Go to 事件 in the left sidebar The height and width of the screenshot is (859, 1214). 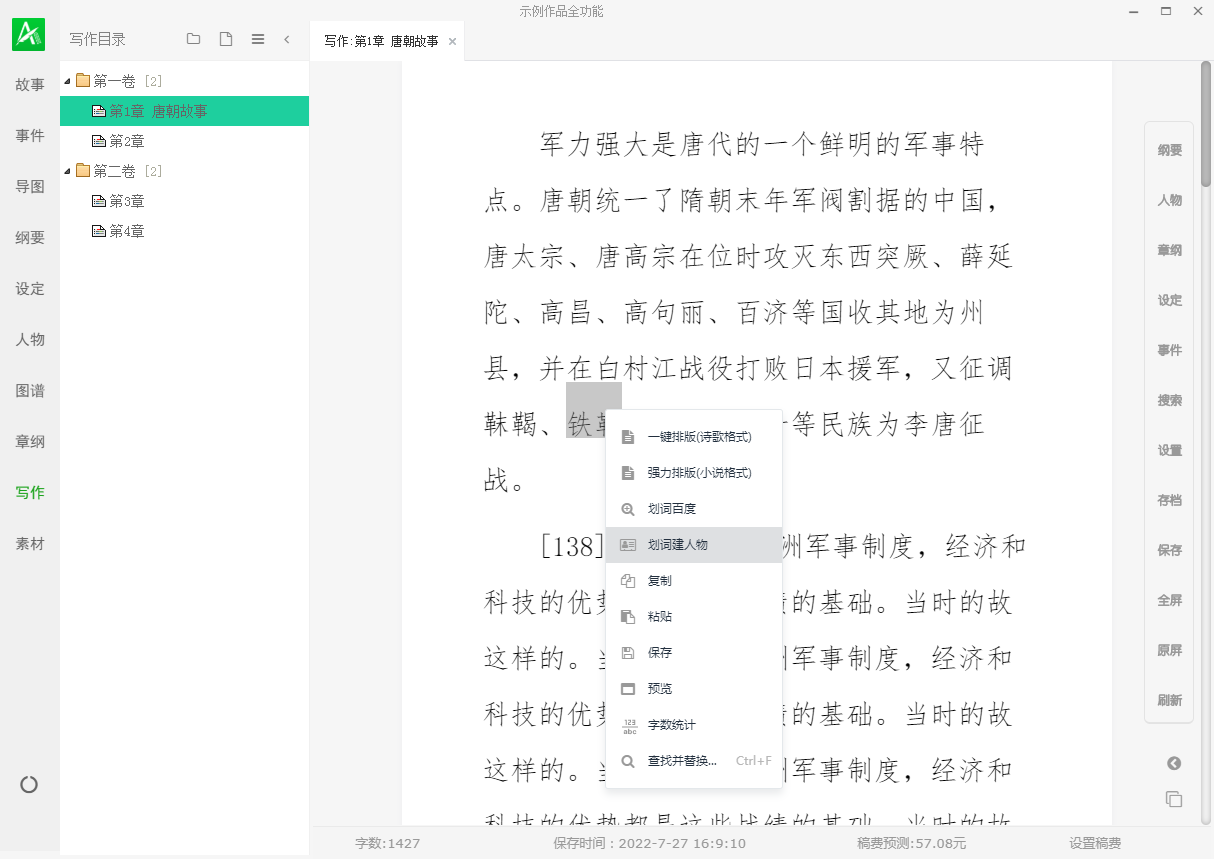[x=30, y=136]
